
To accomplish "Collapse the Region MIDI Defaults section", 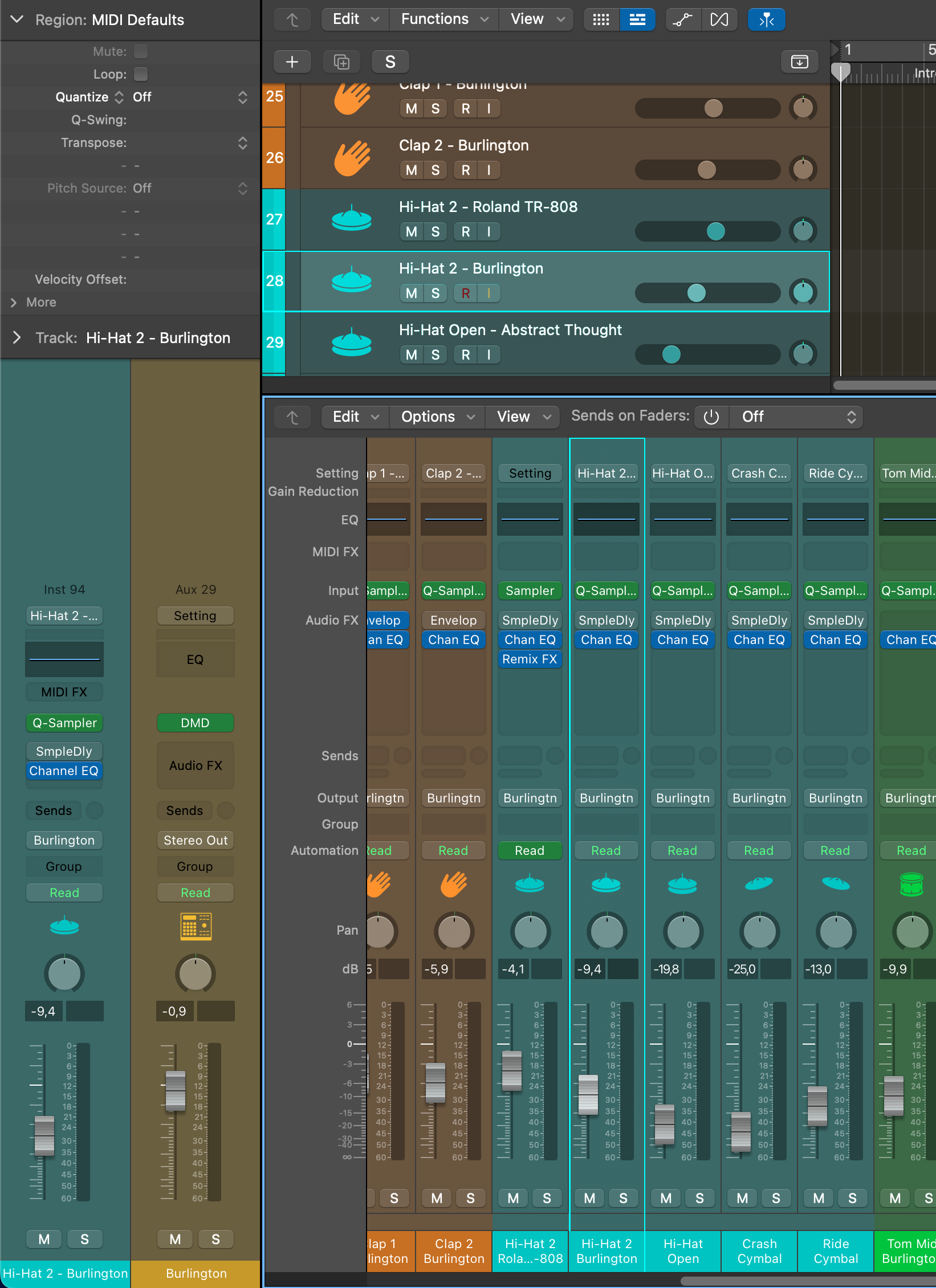I will pyautogui.click(x=17, y=19).
